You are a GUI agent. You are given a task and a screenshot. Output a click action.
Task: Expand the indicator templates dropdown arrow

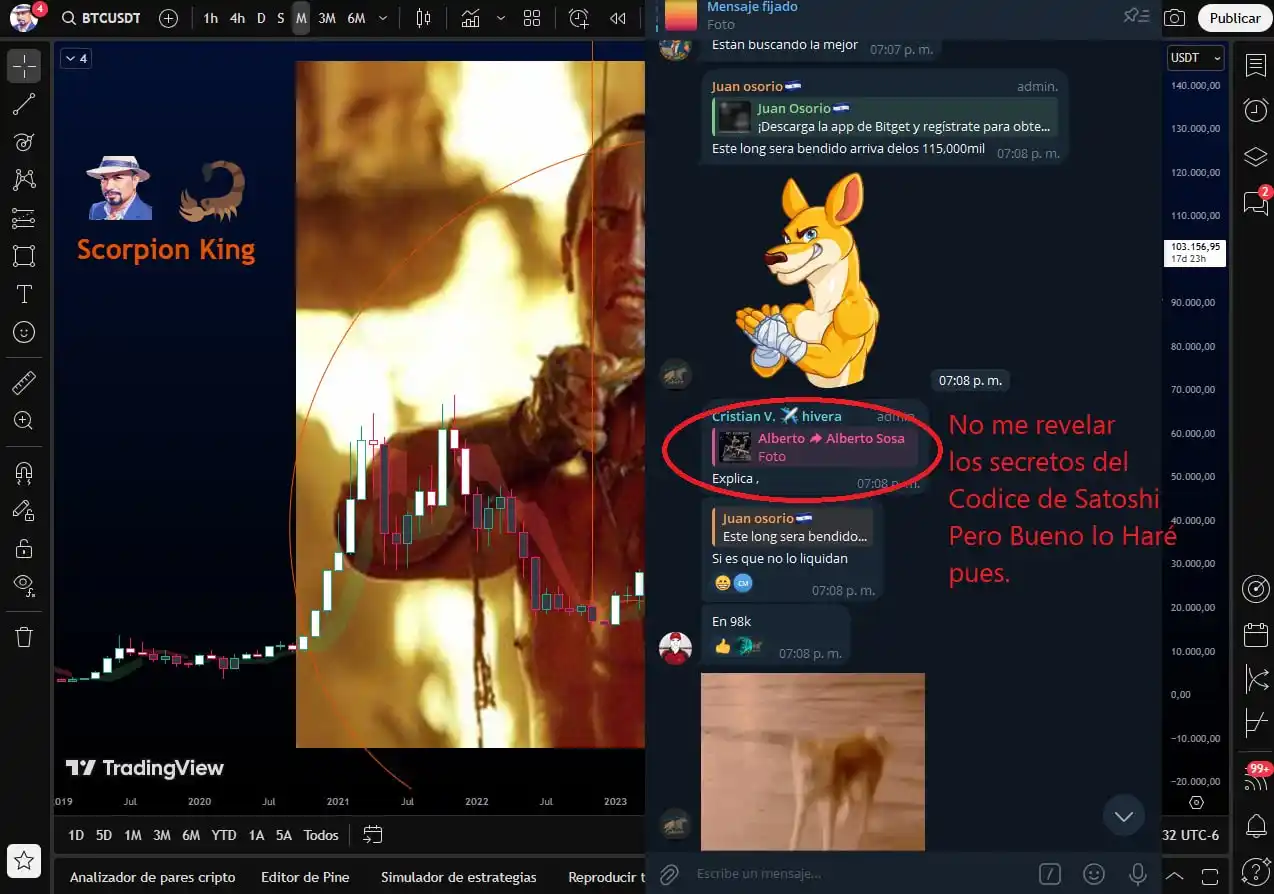[x=500, y=18]
